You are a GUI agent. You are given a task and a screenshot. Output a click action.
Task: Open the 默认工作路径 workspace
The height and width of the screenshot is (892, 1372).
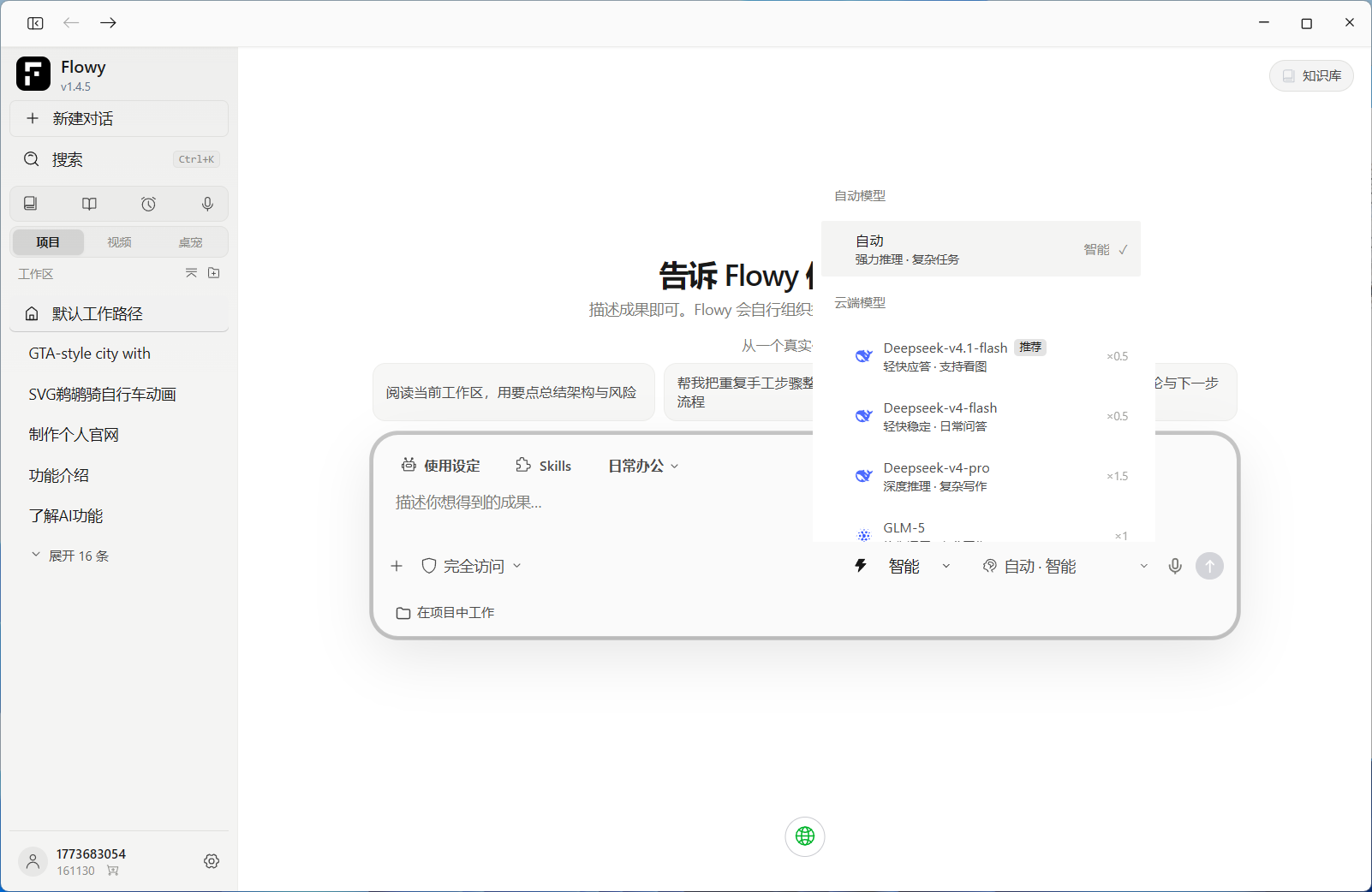[119, 313]
